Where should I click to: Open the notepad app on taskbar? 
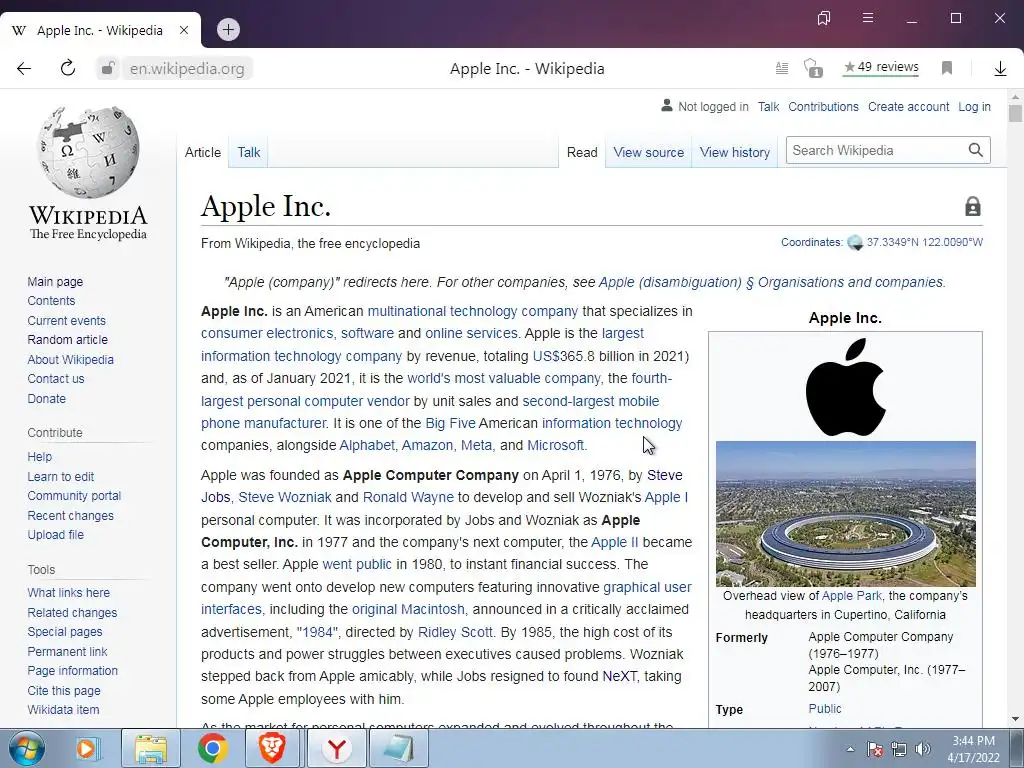coord(399,748)
